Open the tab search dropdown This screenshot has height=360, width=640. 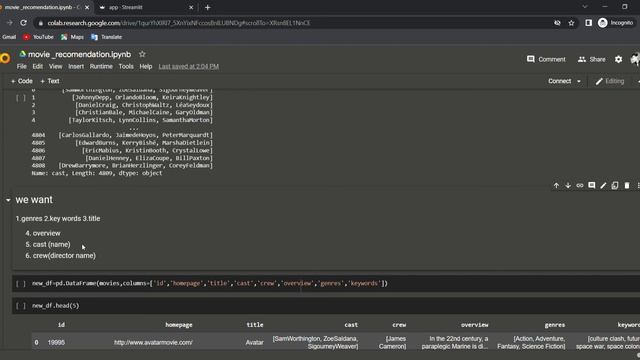click(x=585, y=7)
